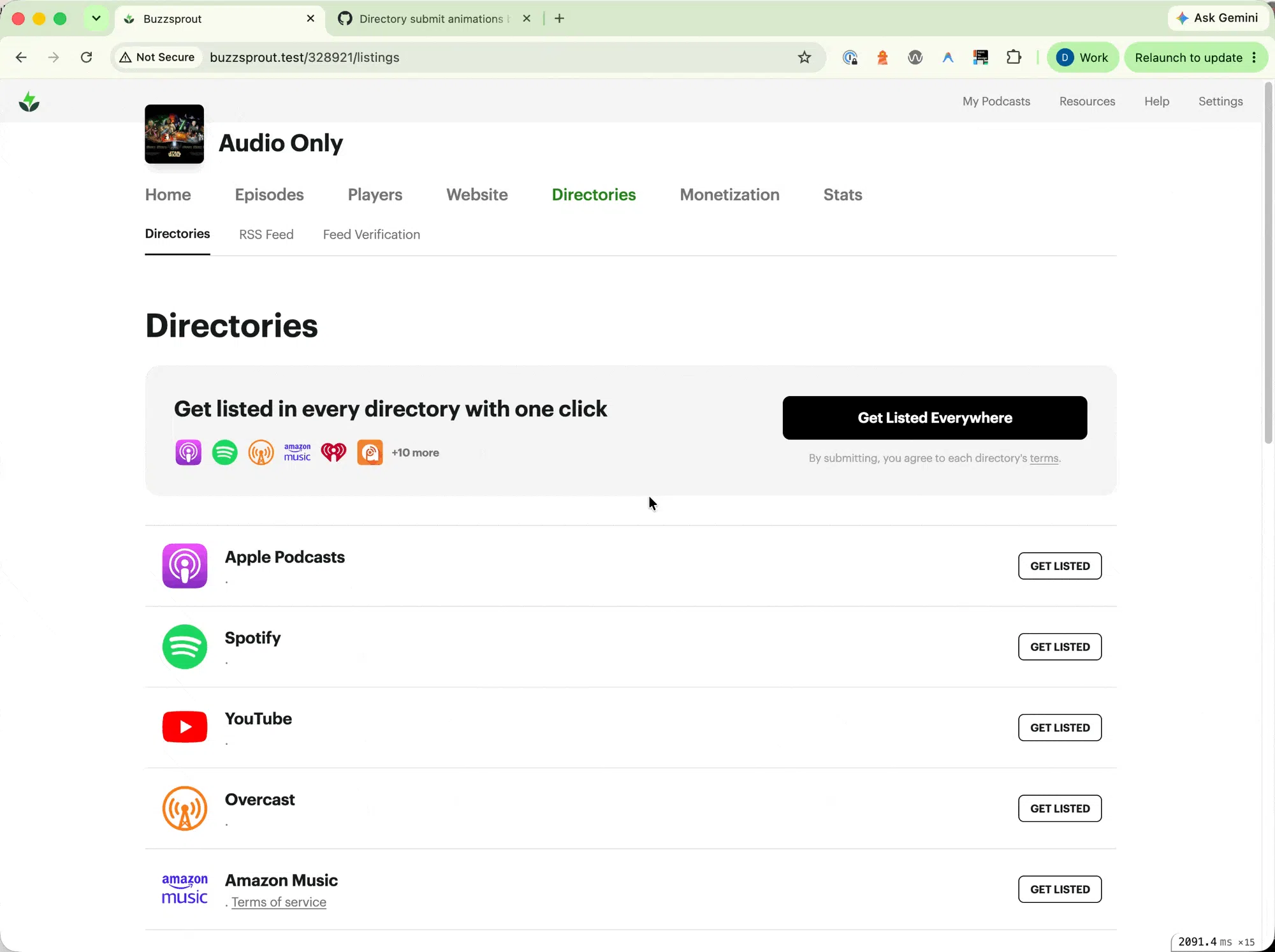Click the YouTube row icon
1275x952 pixels.
click(185, 727)
